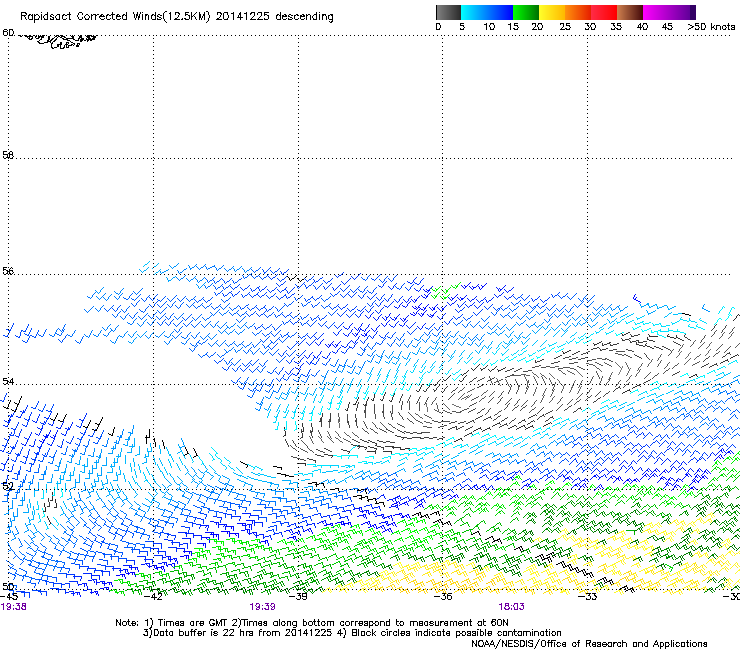740x650 pixels.
Task: Click the '54' latitude axis label
Action: (x=8, y=381)
